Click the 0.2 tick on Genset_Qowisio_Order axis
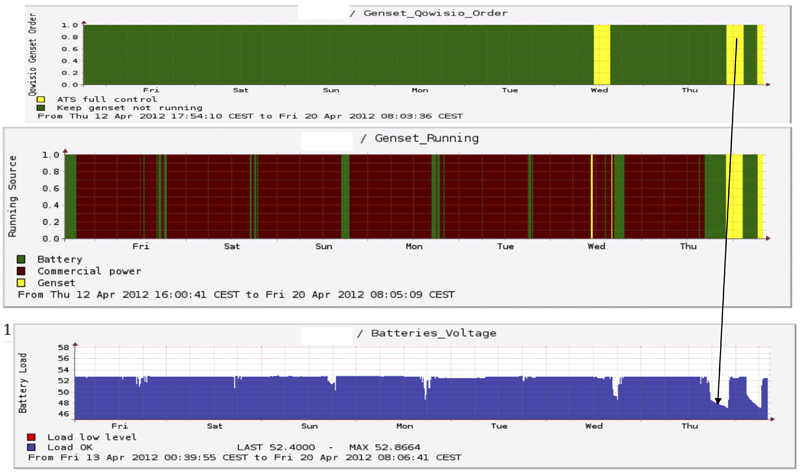 point(70,73)
